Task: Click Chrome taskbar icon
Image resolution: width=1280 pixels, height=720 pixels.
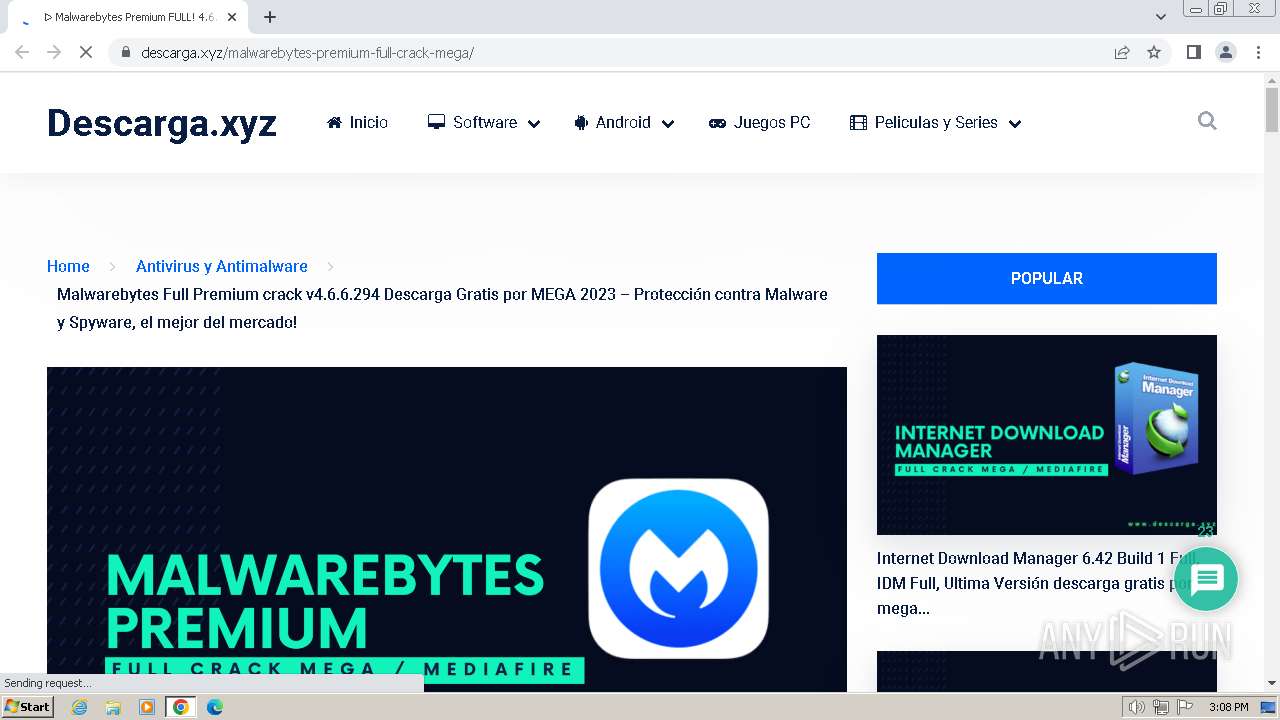Action: [181, 707]
